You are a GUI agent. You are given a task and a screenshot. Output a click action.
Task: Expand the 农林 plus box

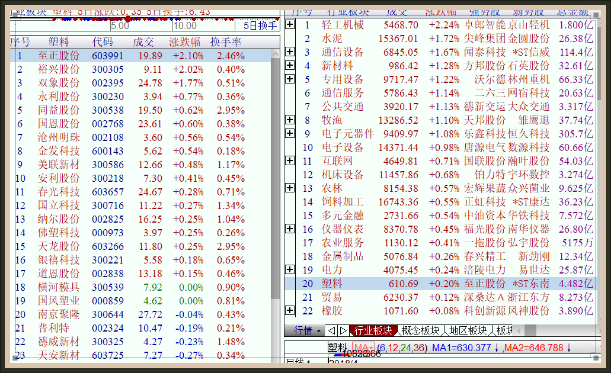[x=290, y=188]
